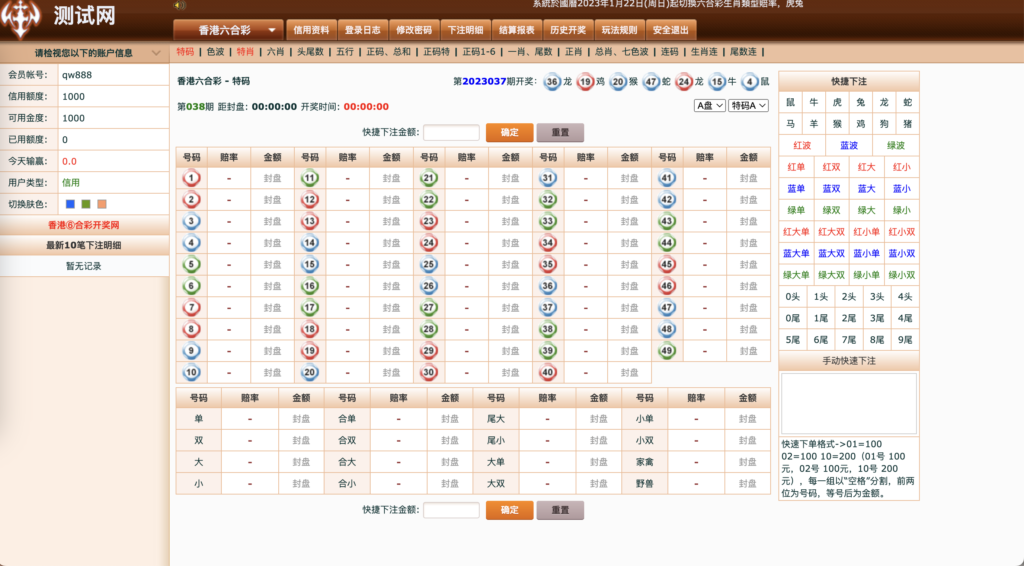
Task: Open the 特码A select box
Action: click(748, 105)
